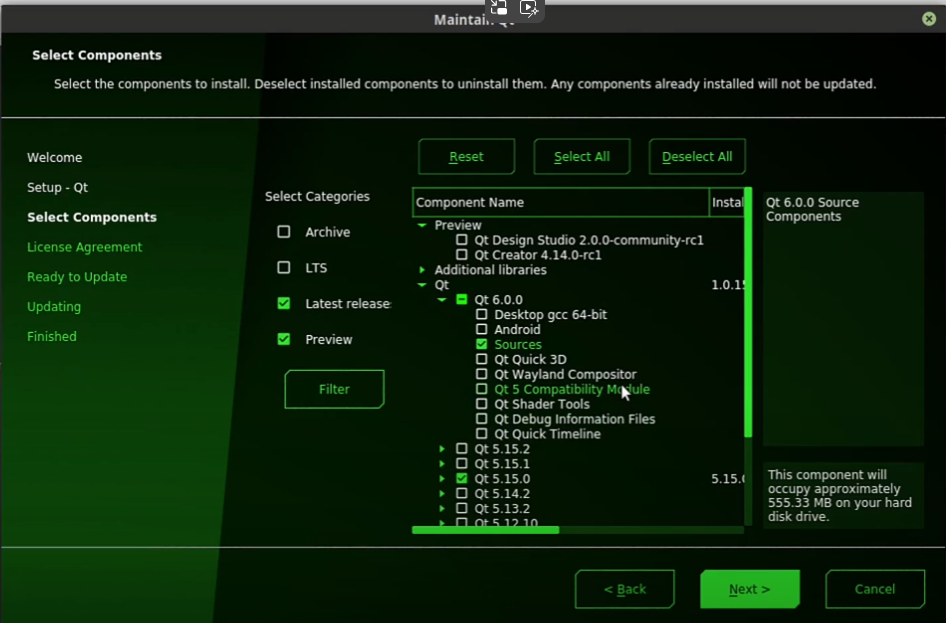Screen dimensions: 946x623
Task: Expand the Qt 5.15.0 node
Action: pos(442,478)
